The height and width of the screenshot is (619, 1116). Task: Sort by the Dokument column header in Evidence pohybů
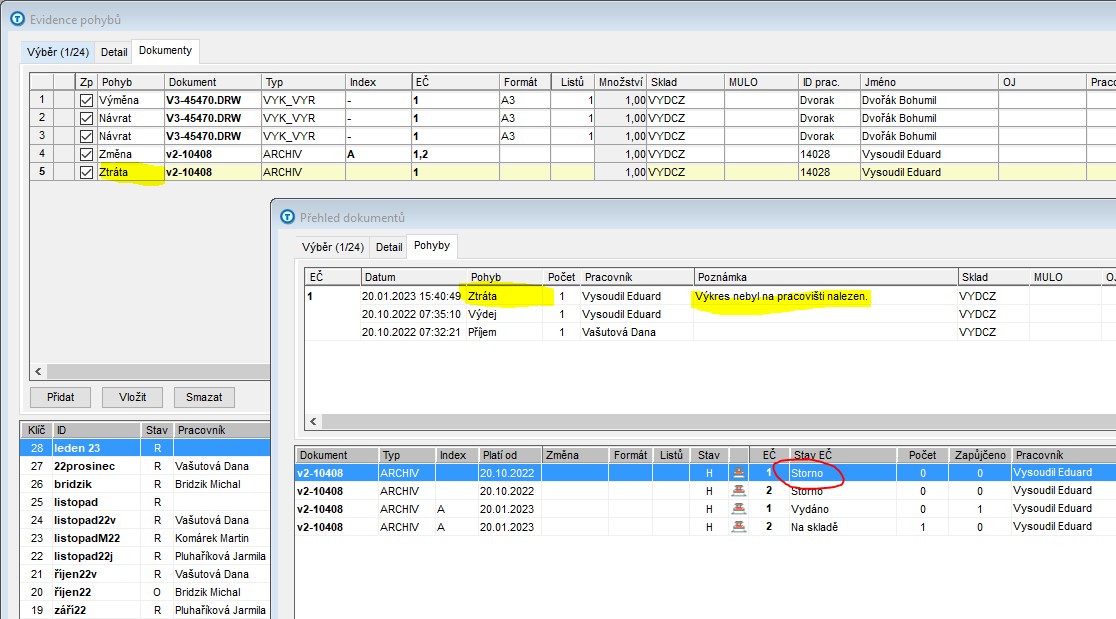(212, 82)
